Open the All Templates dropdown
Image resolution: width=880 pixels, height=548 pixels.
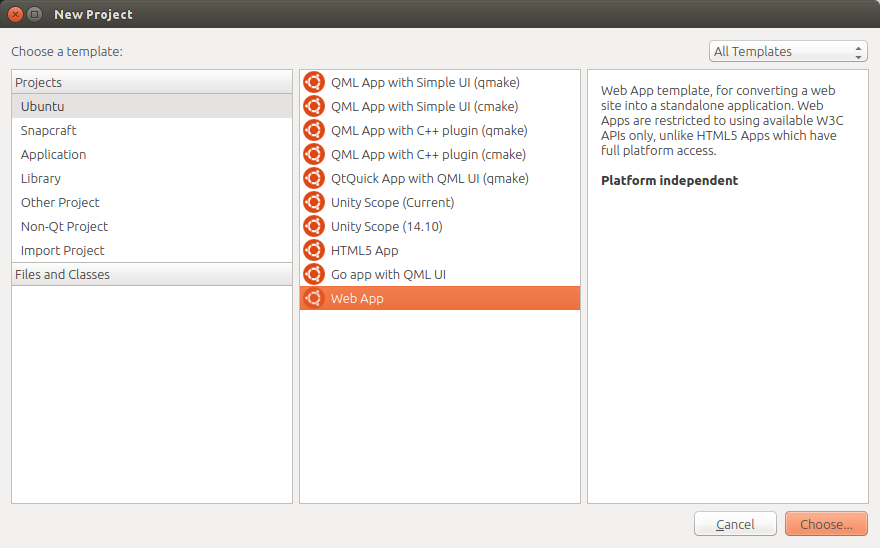(788, 52)
